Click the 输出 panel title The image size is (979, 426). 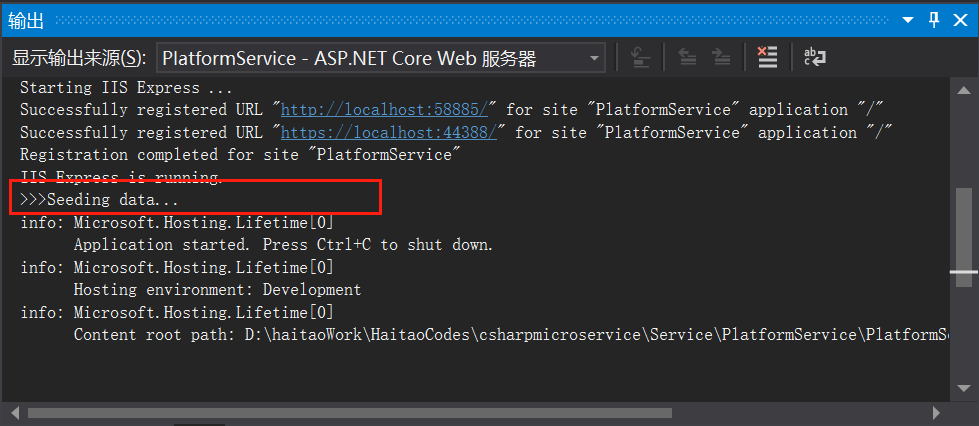pyautogui.click(x=26, y=21)
